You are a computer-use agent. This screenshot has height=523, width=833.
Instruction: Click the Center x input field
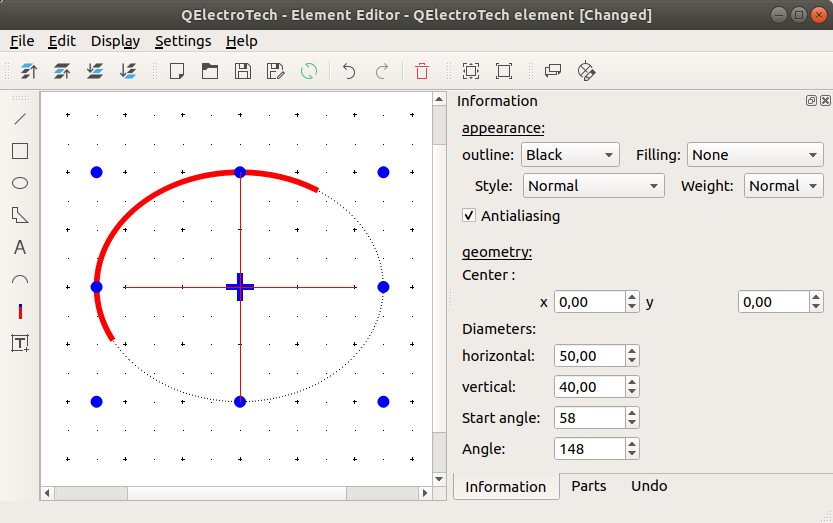click(590, 302)
